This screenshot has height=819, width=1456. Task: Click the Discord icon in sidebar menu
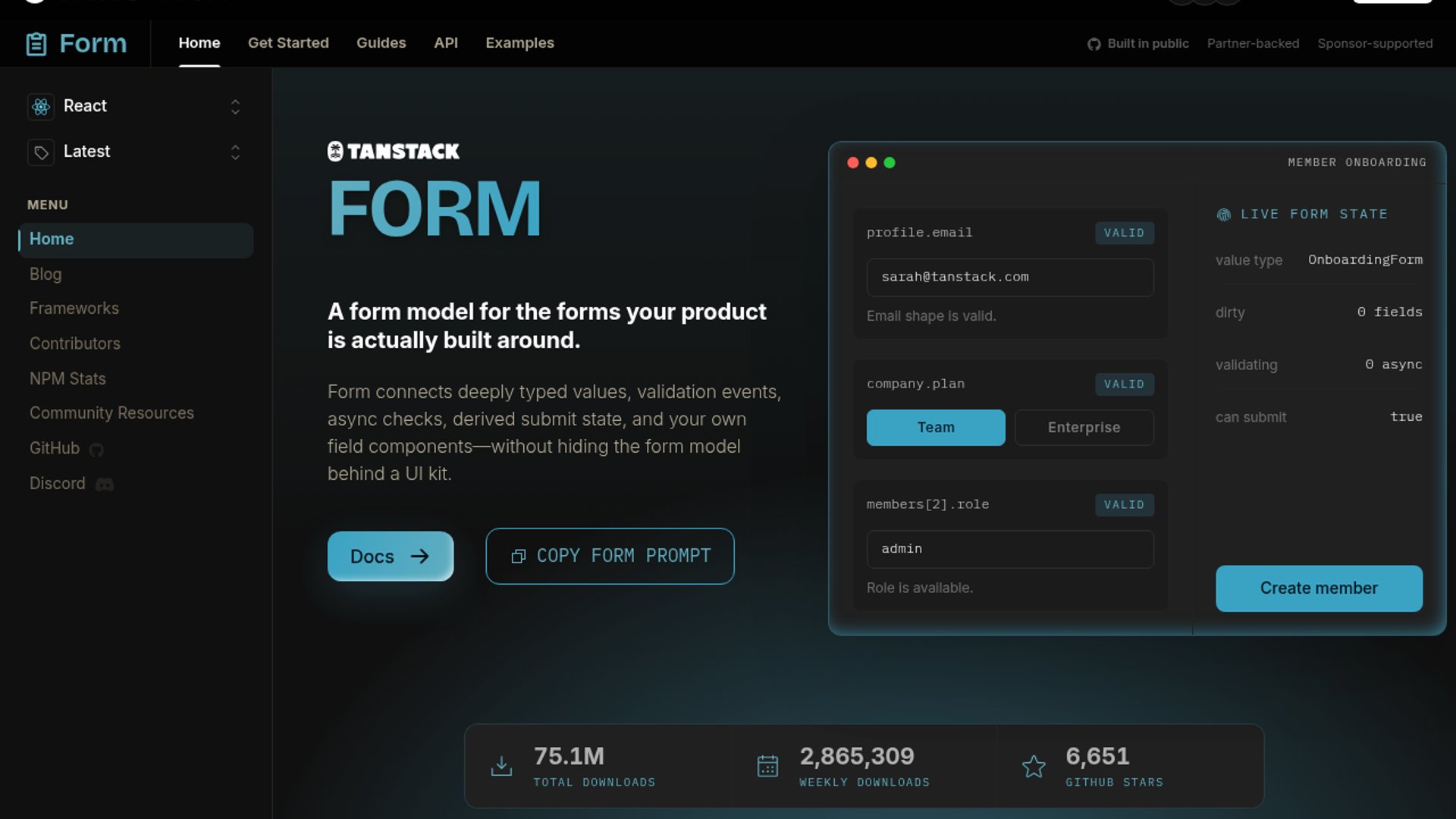(x=105, y=485)
